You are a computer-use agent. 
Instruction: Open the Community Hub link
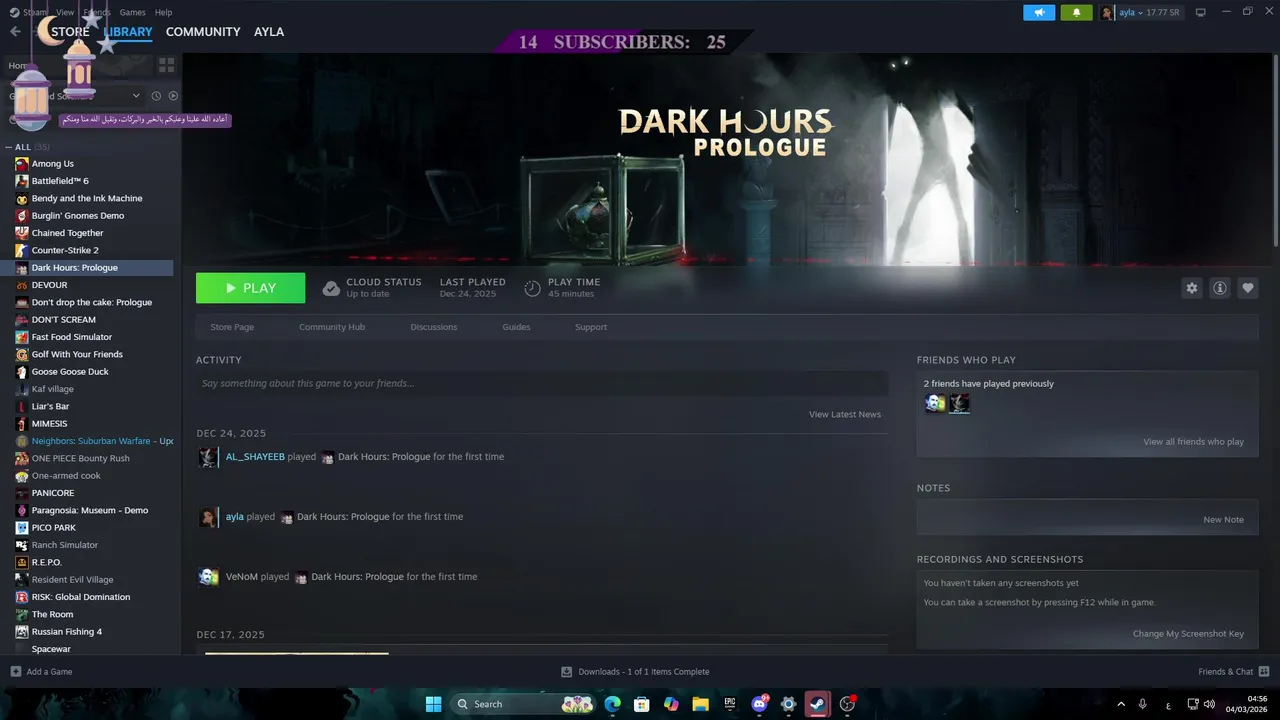click(332, 327)
